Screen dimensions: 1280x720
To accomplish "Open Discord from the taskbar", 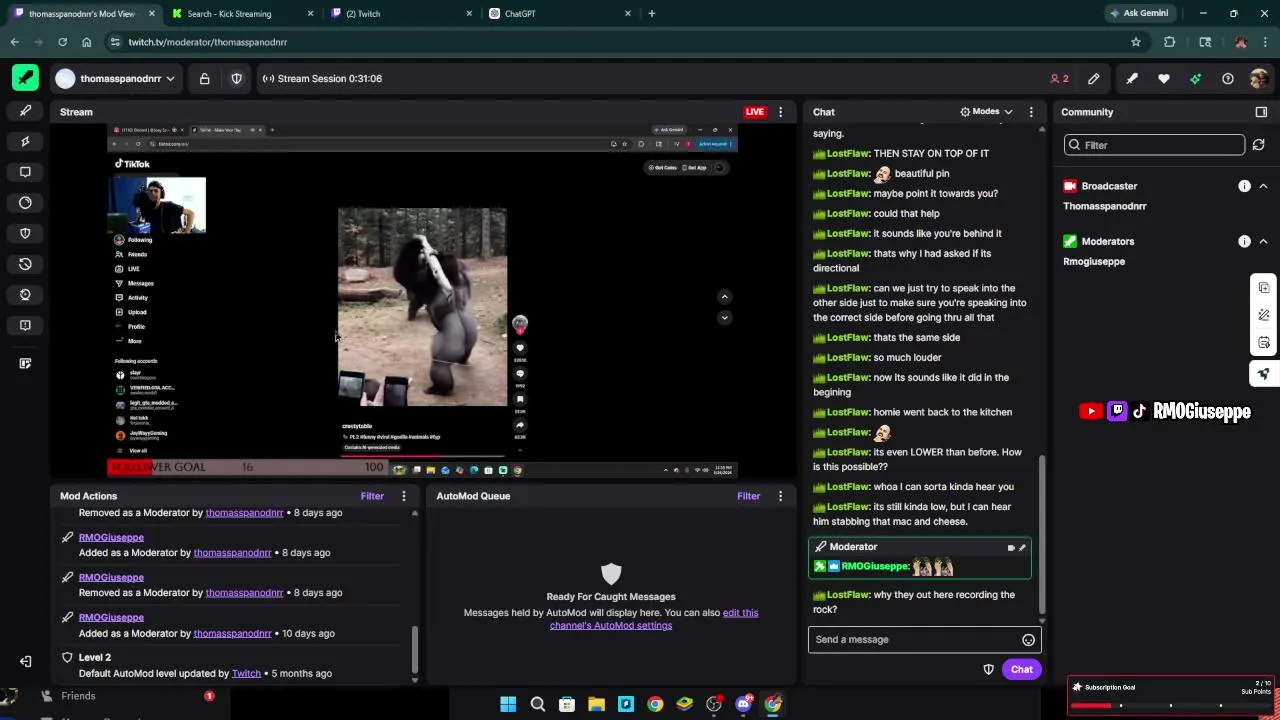I will click(x=743, y=704).
